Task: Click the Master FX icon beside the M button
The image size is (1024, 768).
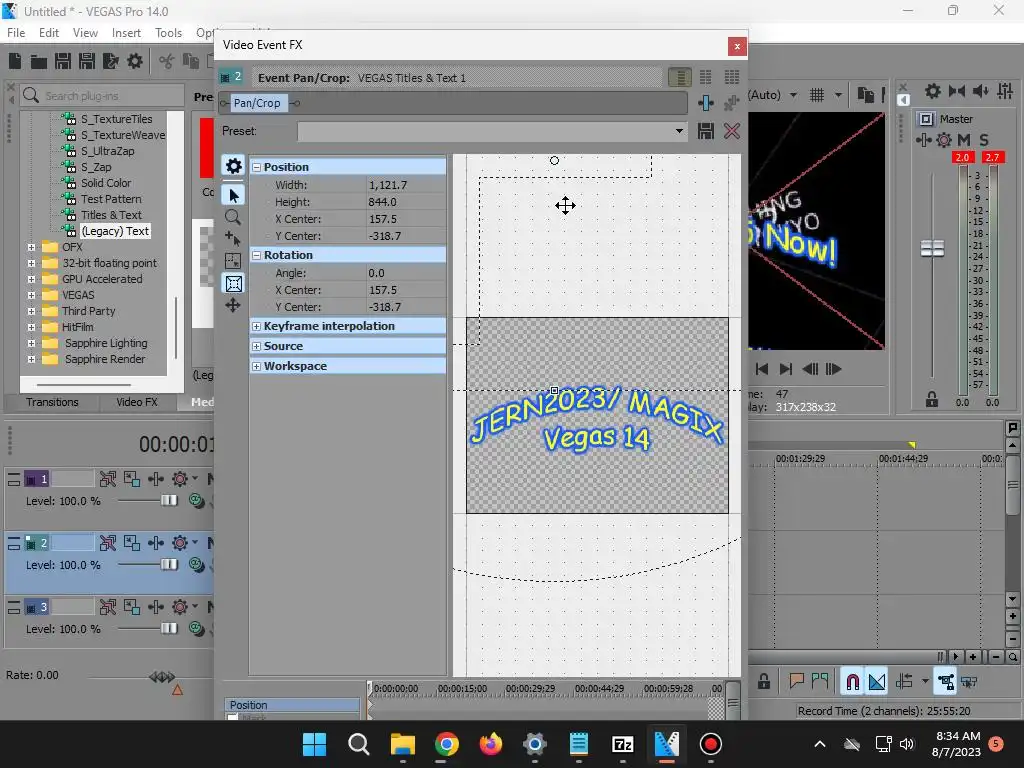Action: pos(923,140)
